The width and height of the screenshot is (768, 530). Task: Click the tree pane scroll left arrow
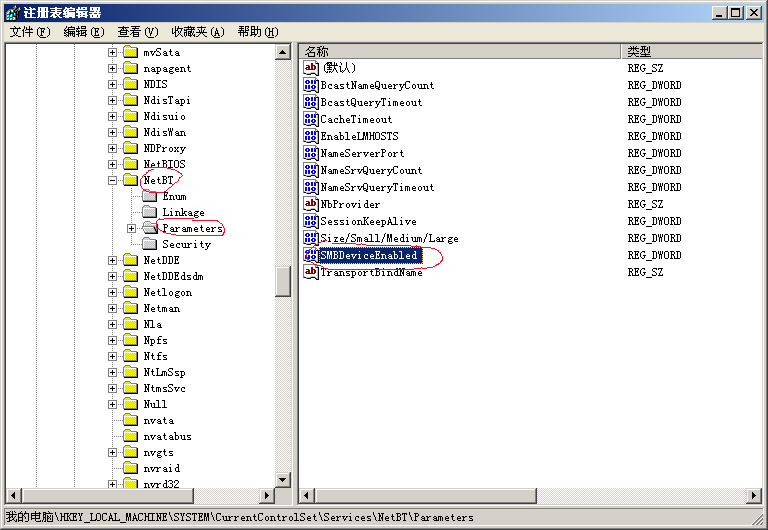[14, 496]
